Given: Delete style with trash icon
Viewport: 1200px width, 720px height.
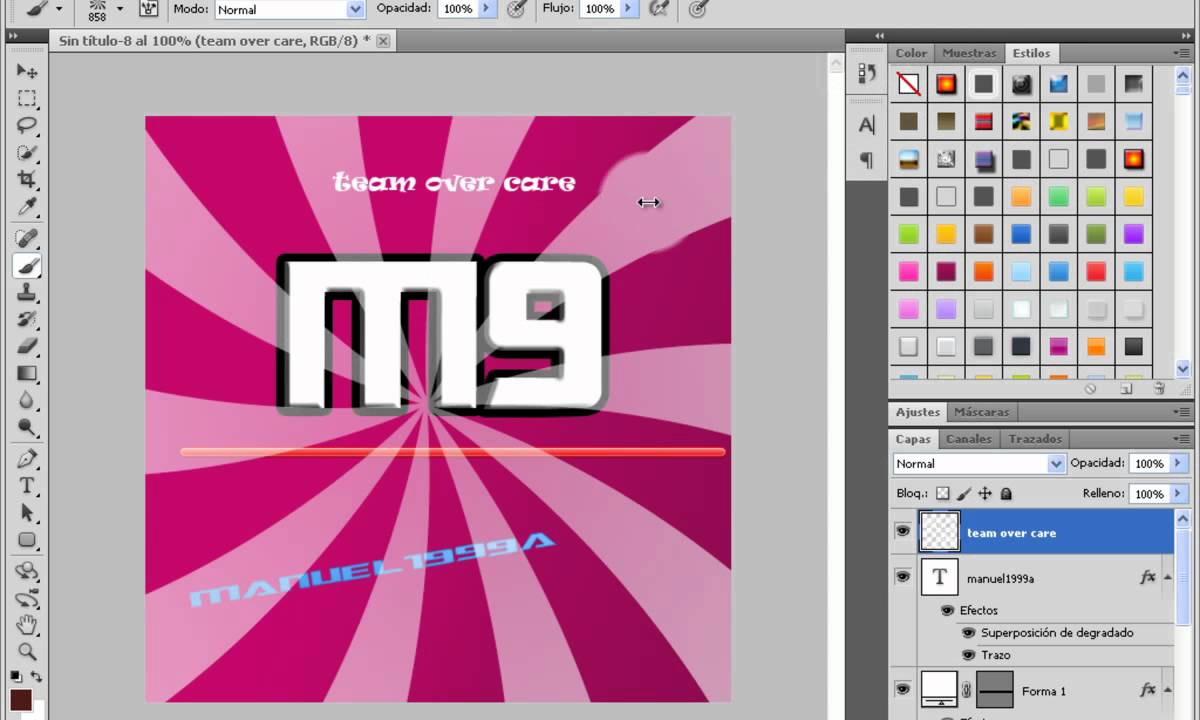Looking at the screenshot, I should tap(1159, 389).
